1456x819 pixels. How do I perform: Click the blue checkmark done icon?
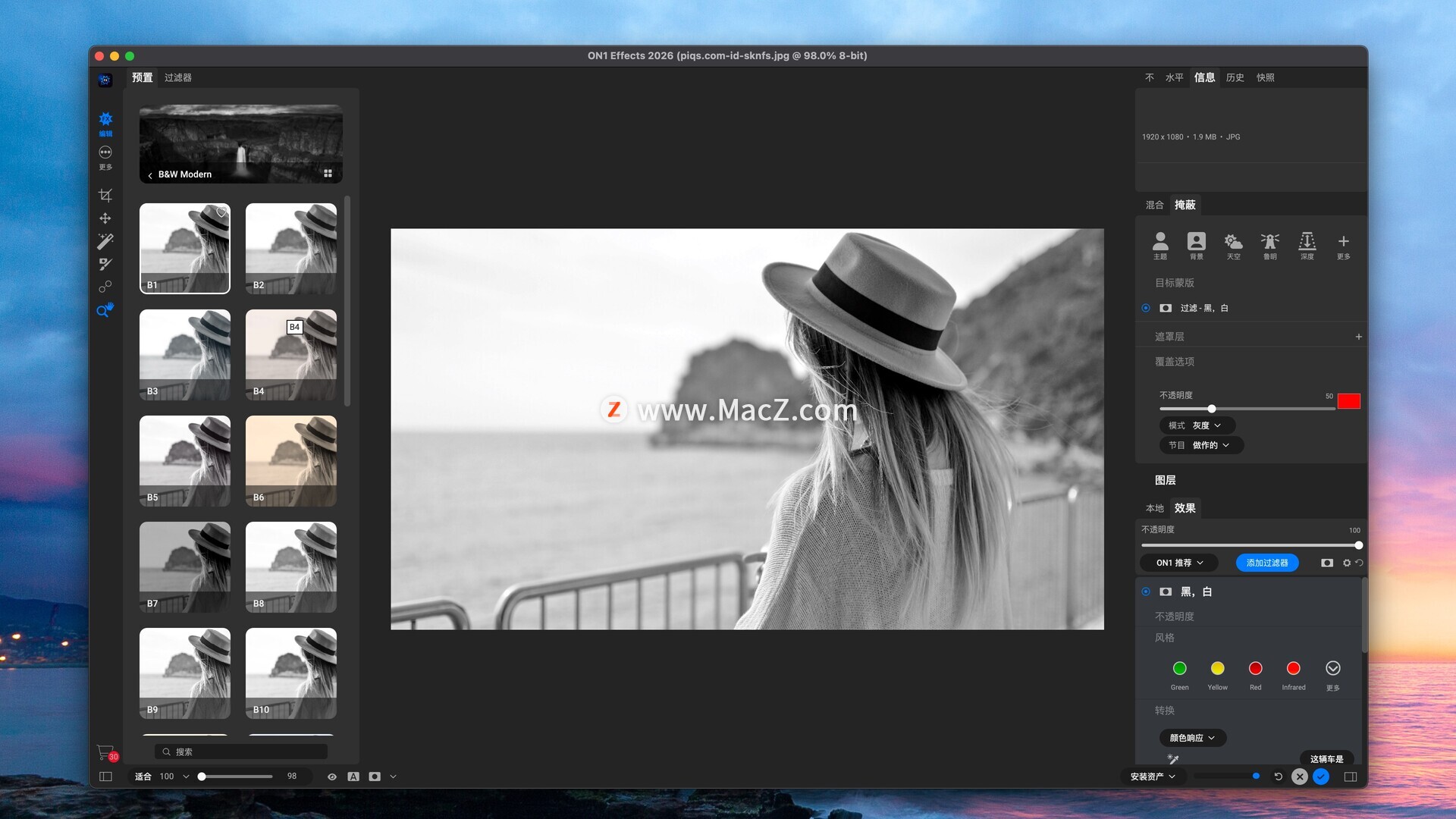[x=1321, y=777]
